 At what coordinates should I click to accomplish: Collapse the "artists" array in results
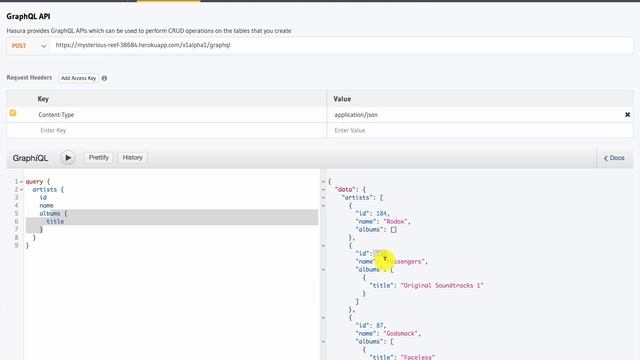pyautogui.click(x=324, y=198)
